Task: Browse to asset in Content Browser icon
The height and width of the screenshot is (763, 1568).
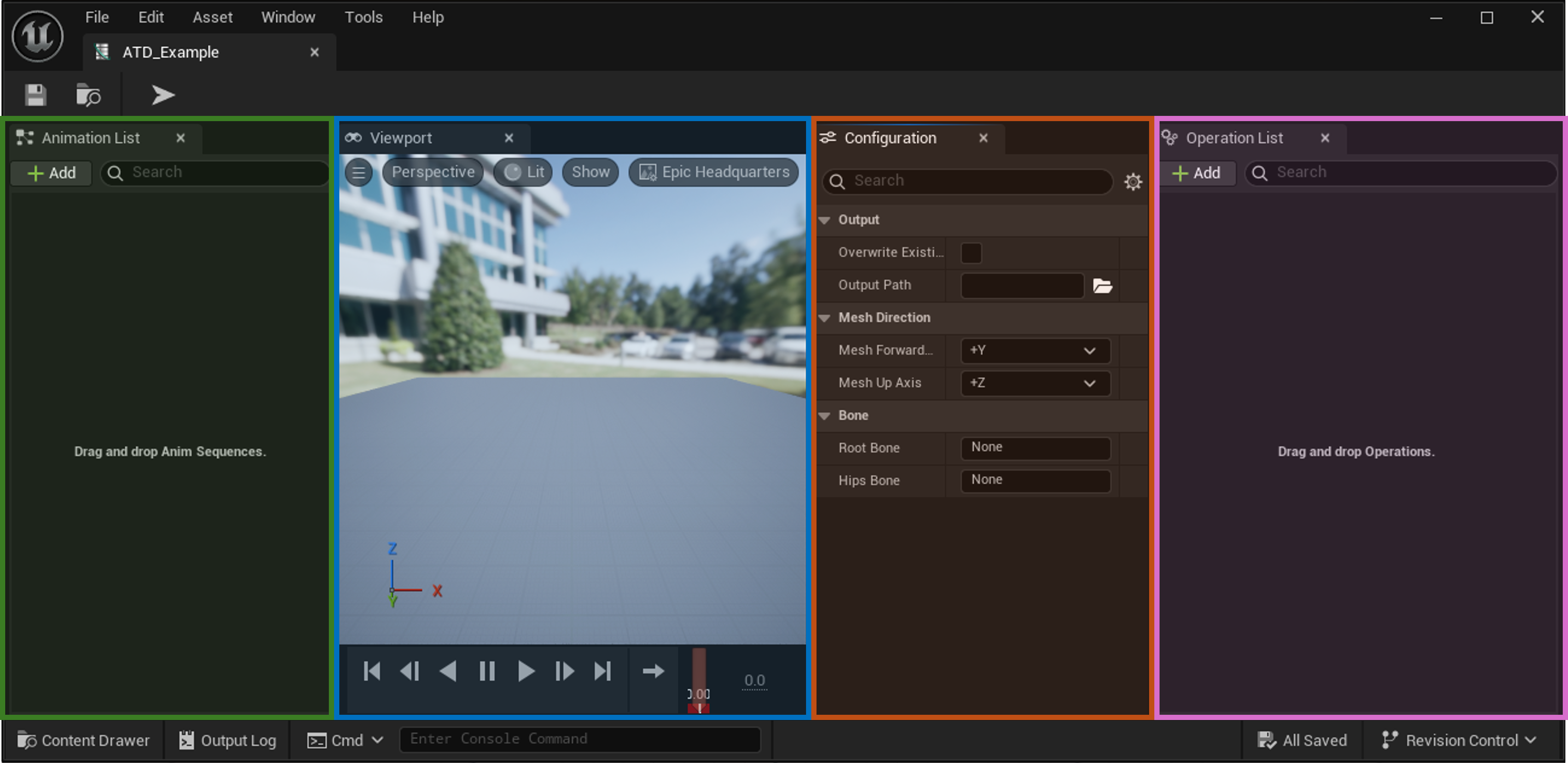Action: point(88,95)
